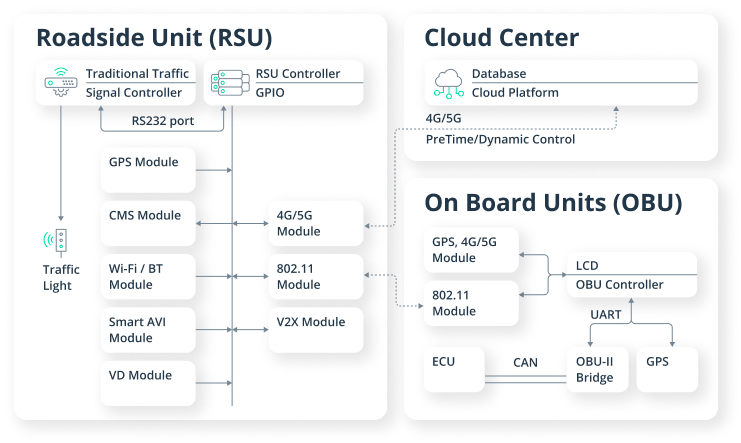Select the LCD OBU Controller box
The image size is (741, 443).
(x=630, y=276)
